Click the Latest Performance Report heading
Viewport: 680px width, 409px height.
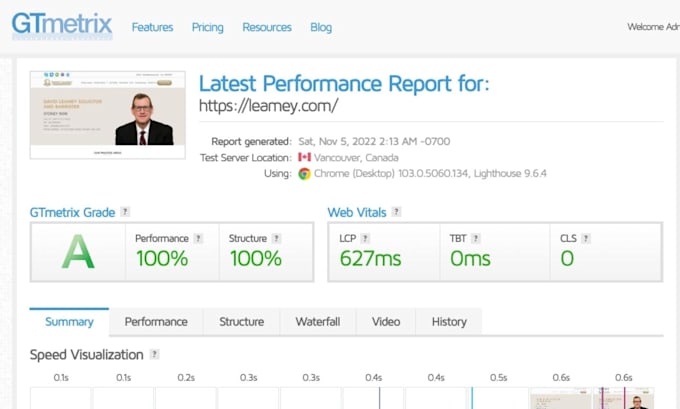[x=344, y=84]
